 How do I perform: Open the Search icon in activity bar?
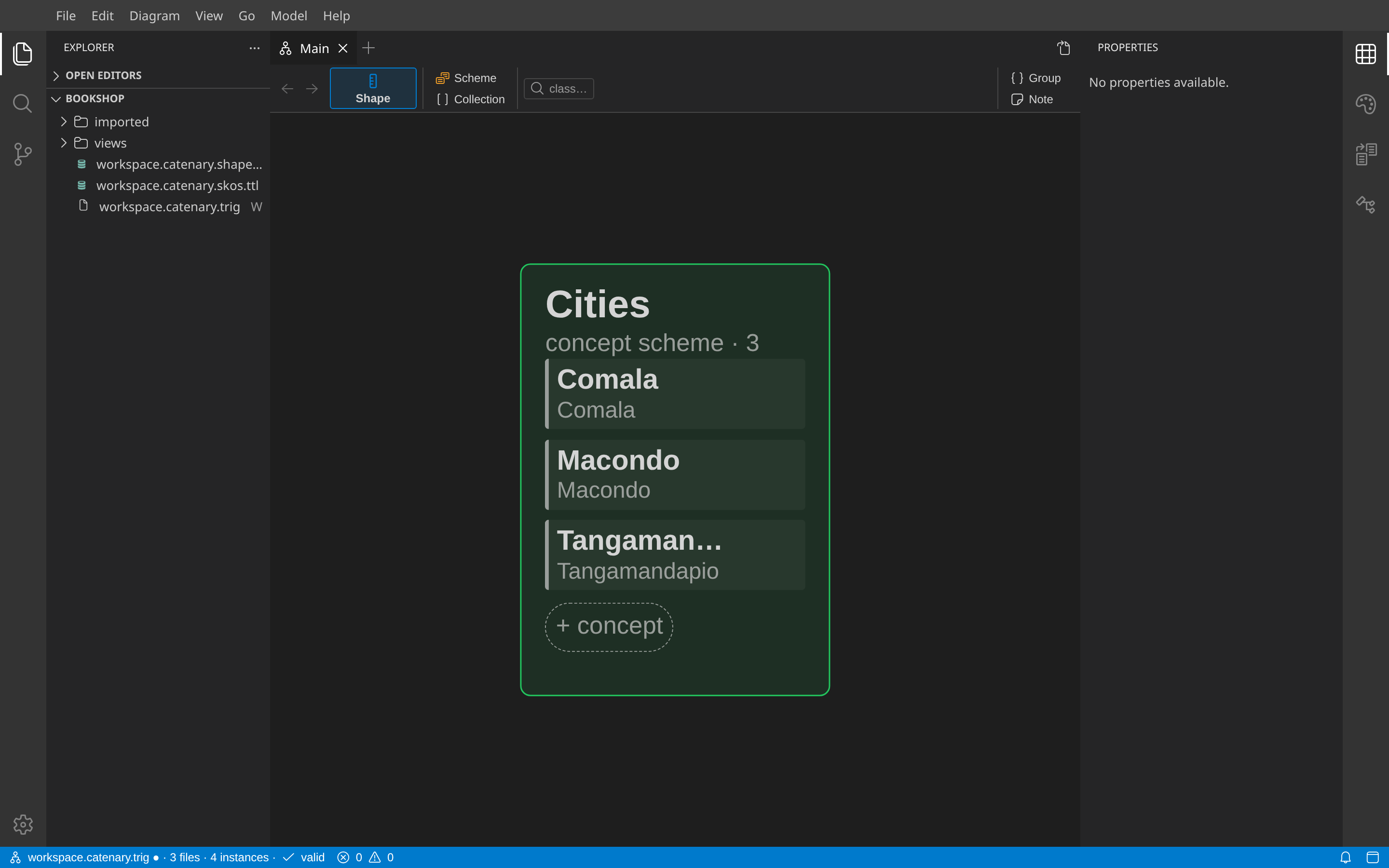pos(22,104)
